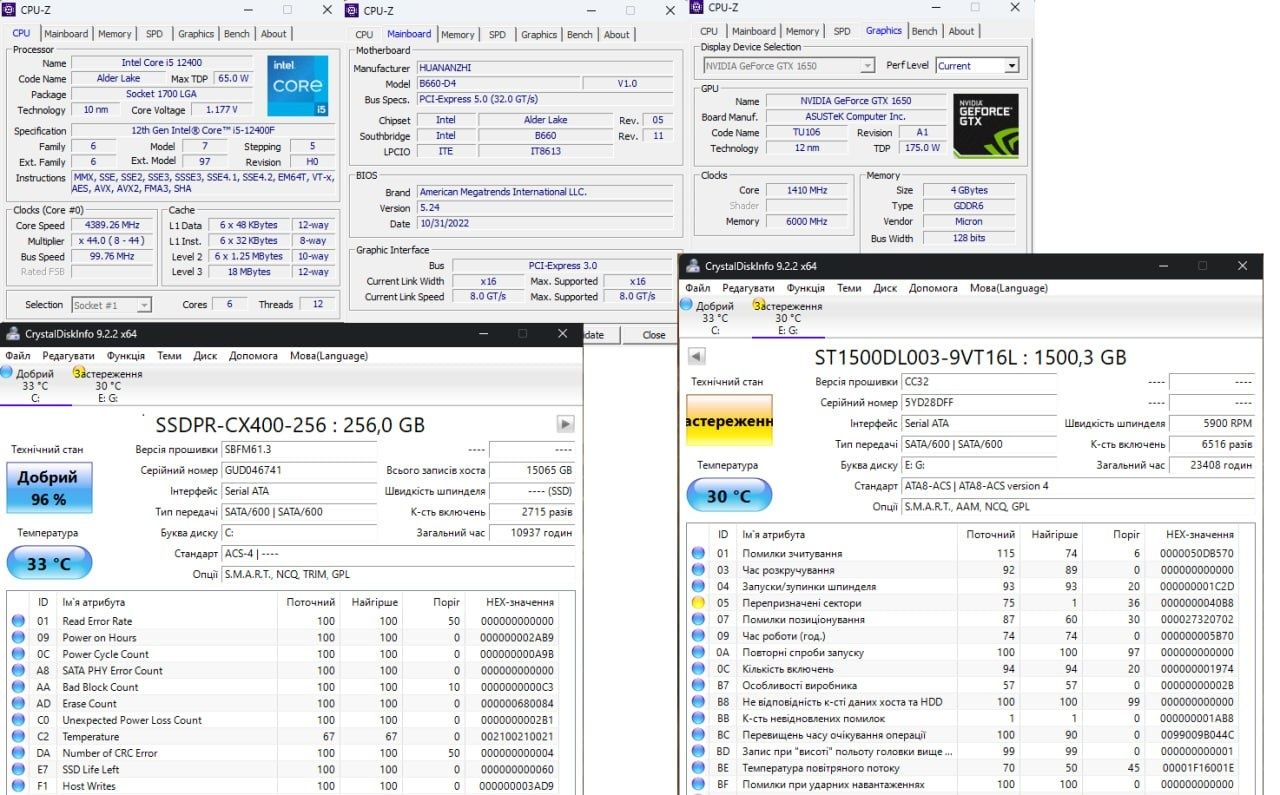The width and height of the screenshot is (1280, 795).
Task: Click the yellow status dot for Перепризначені сектори
Action: (698, 603)
